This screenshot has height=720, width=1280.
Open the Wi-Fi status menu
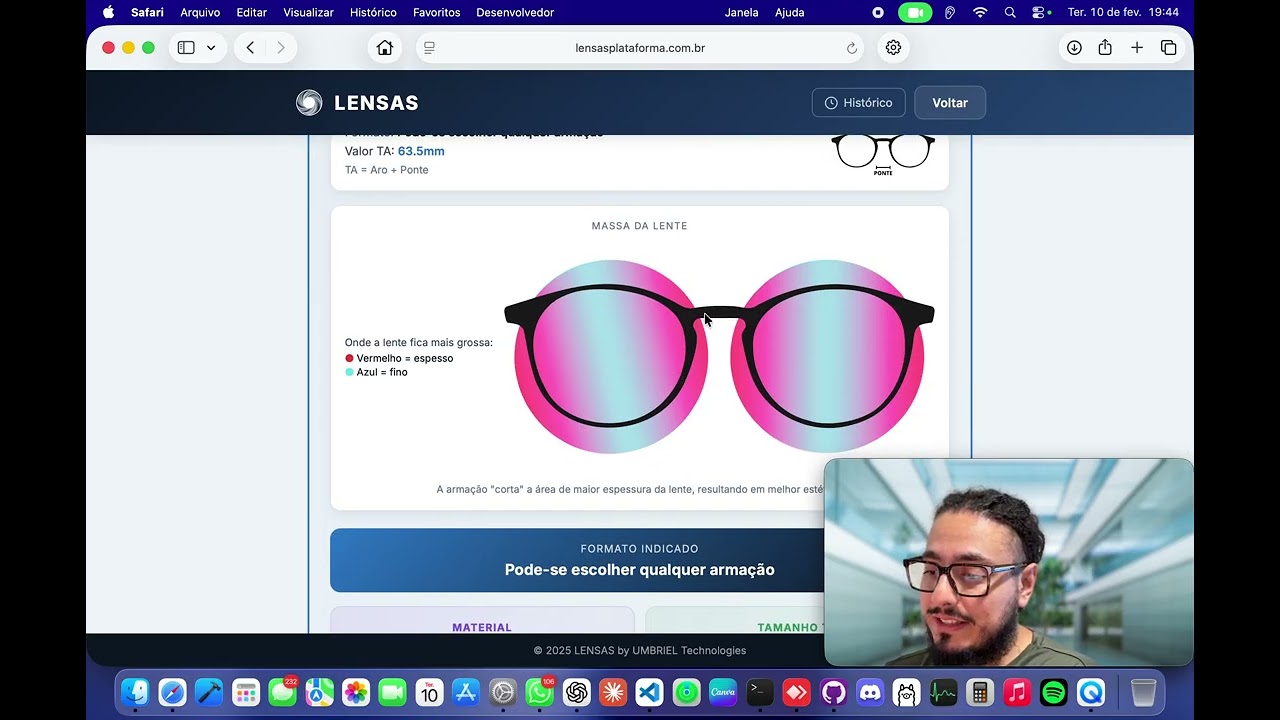coord(980,12)
